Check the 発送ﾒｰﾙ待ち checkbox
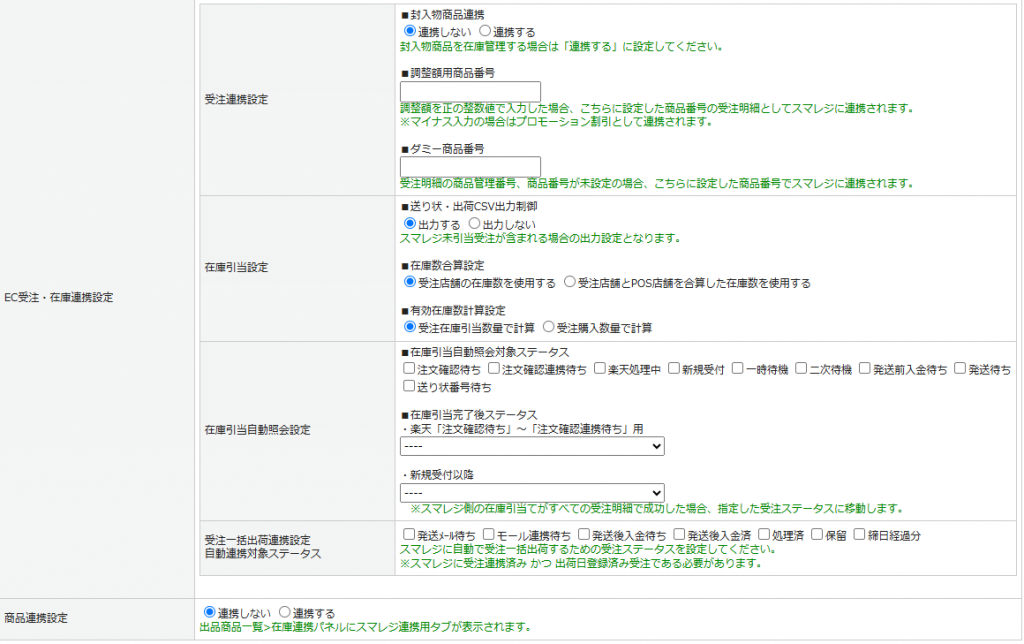 pyautogui.click(x=409, y=534)
